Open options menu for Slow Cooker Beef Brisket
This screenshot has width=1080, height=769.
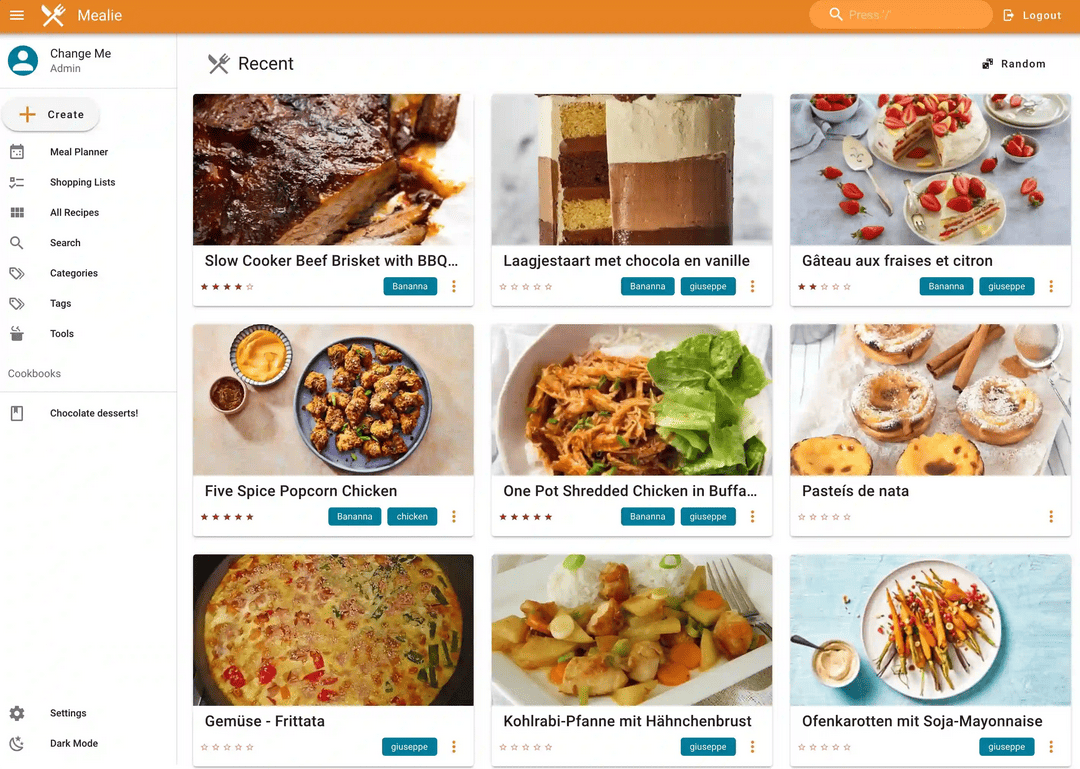pos(454,286)
